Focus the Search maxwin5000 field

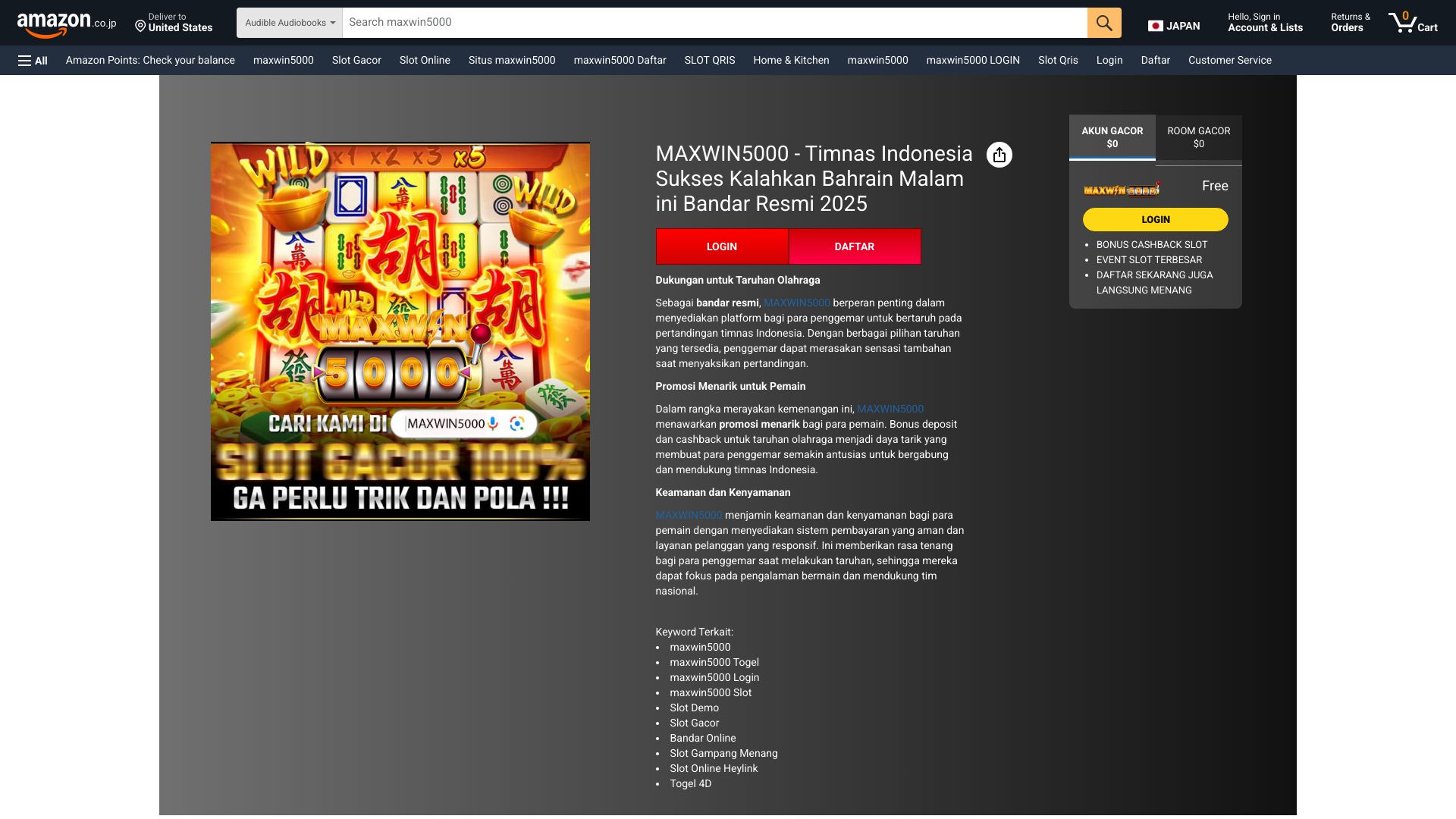[714, 23]
